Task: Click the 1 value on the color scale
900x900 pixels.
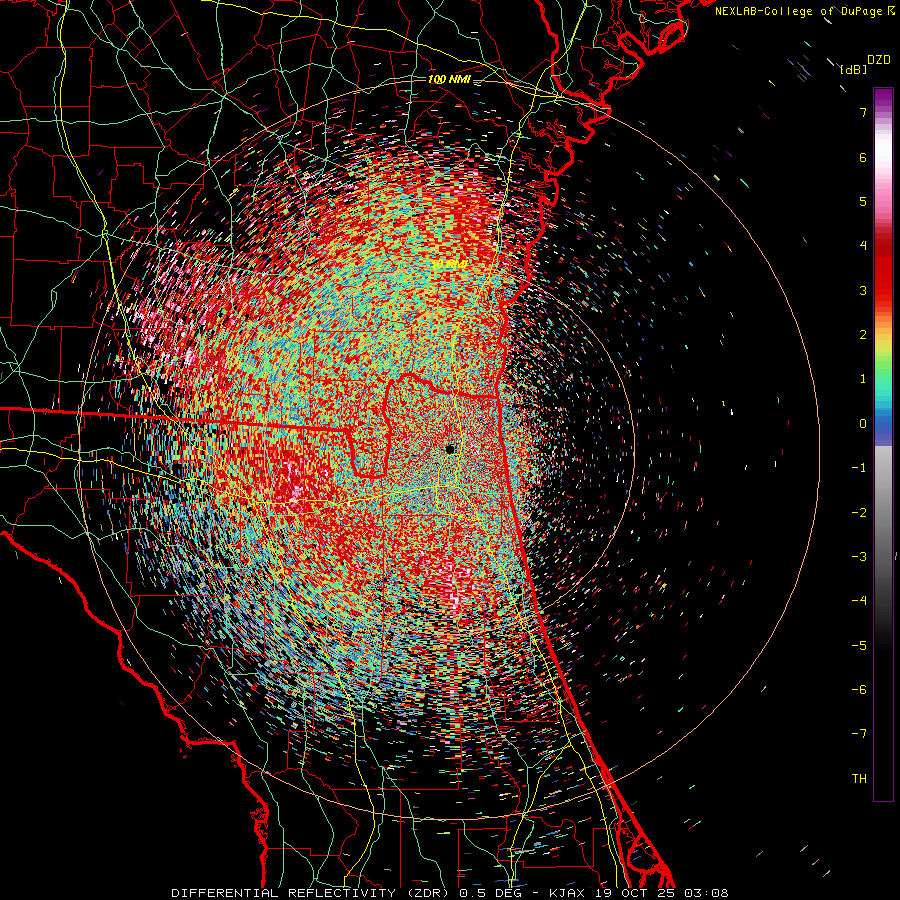Action: click(863, 379)
